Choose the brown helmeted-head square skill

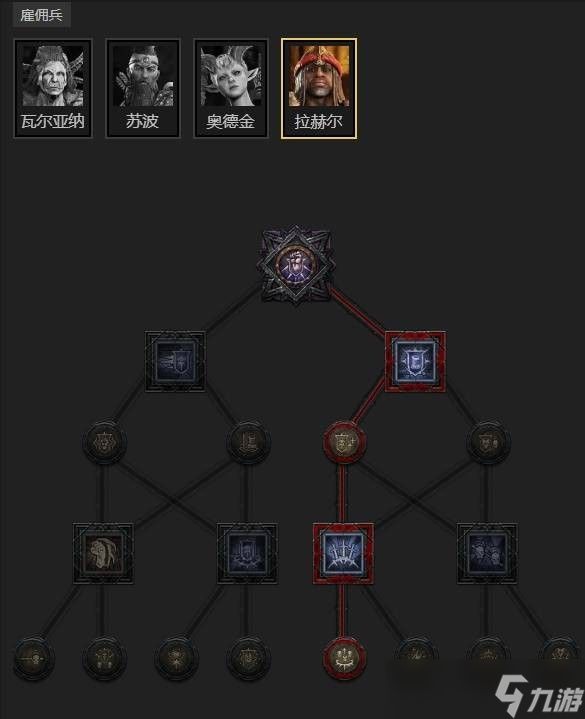coord(104,553)
